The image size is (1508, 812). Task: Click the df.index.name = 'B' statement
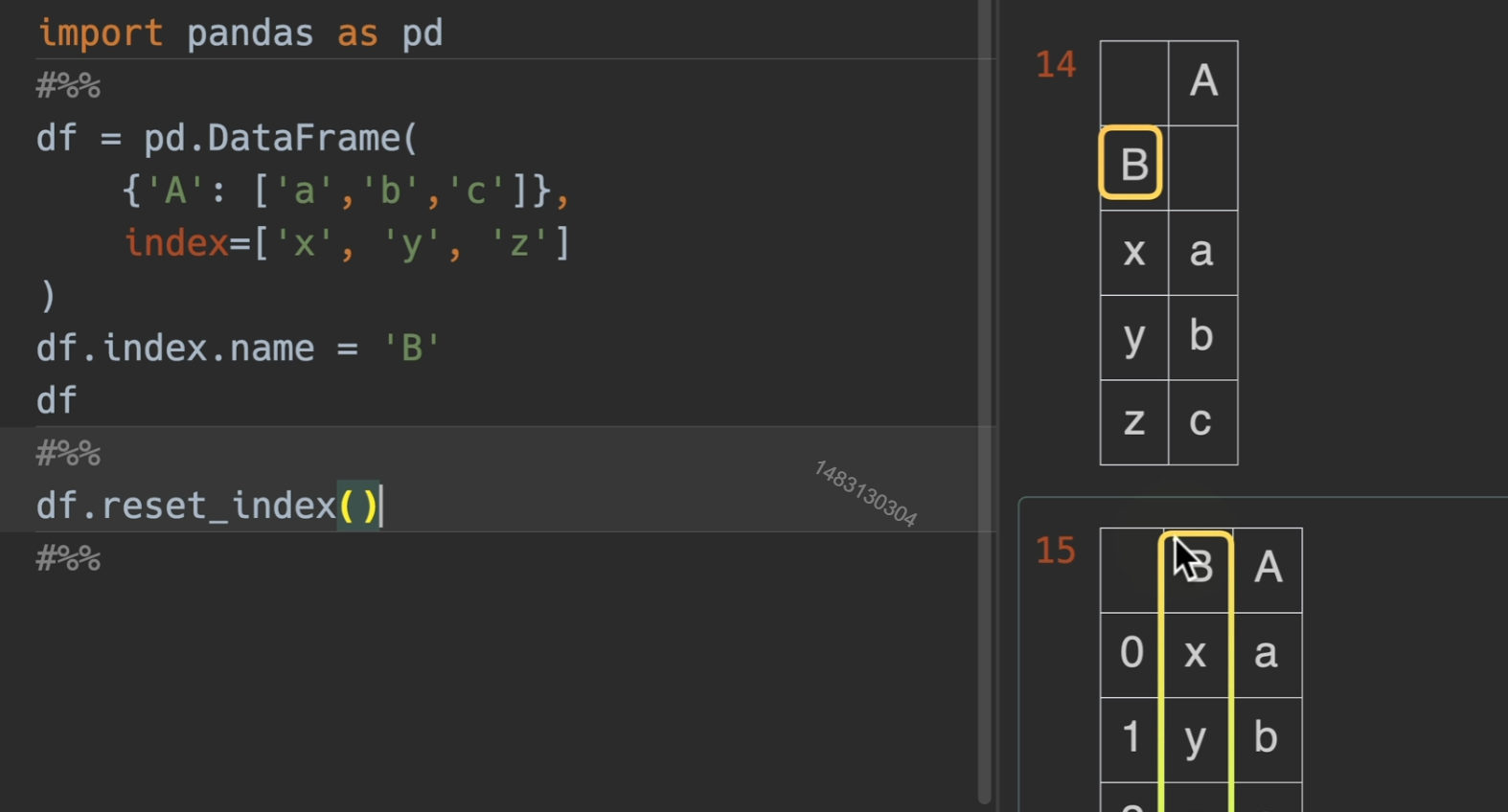238,348
